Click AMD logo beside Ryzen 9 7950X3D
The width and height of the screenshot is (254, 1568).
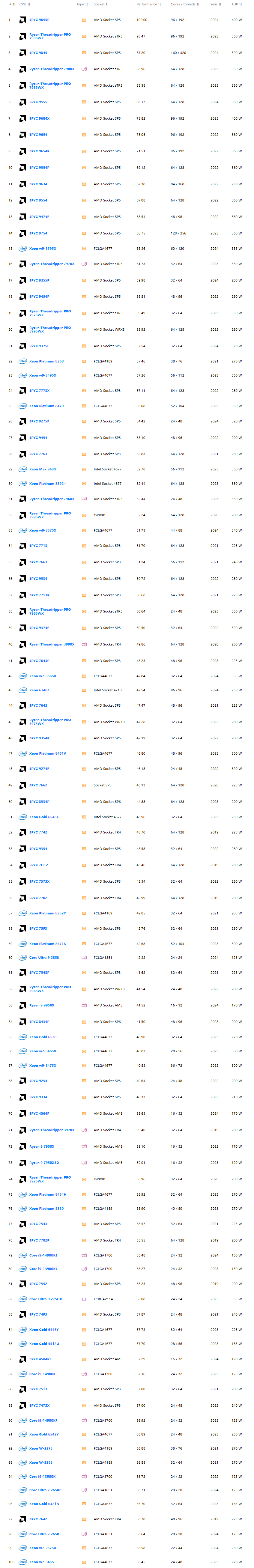(22, 1163)
